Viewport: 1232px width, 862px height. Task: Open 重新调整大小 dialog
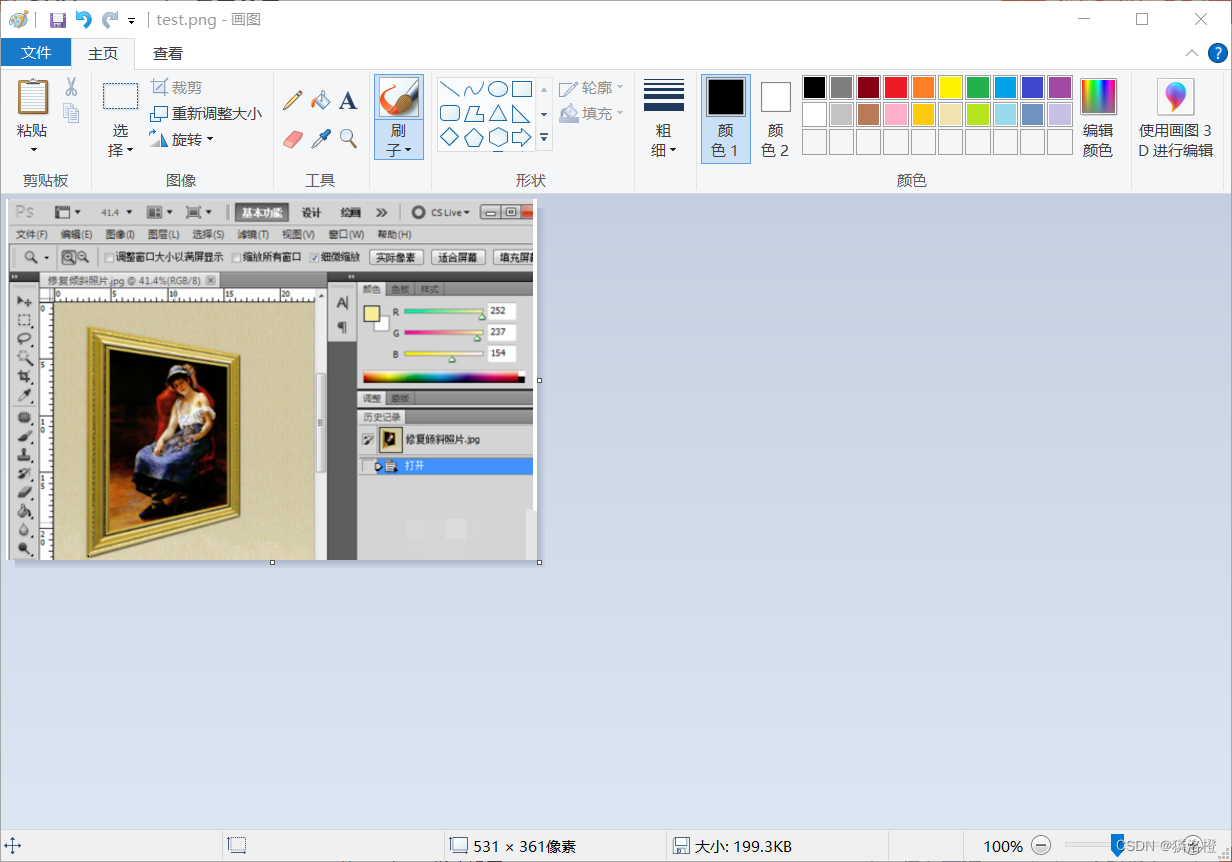tap(206, 113)
